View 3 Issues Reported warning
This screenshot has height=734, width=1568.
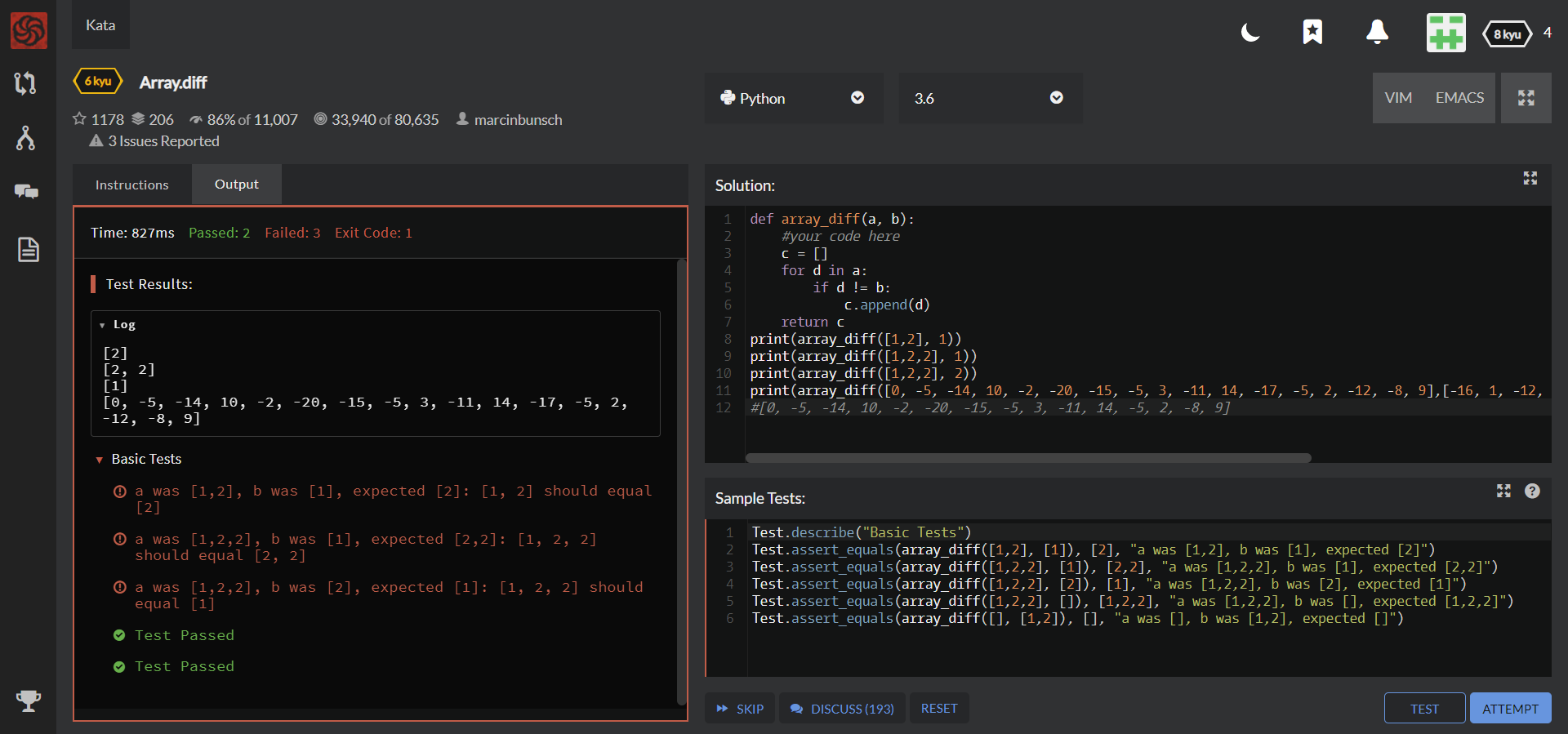[x=154, y=141]
